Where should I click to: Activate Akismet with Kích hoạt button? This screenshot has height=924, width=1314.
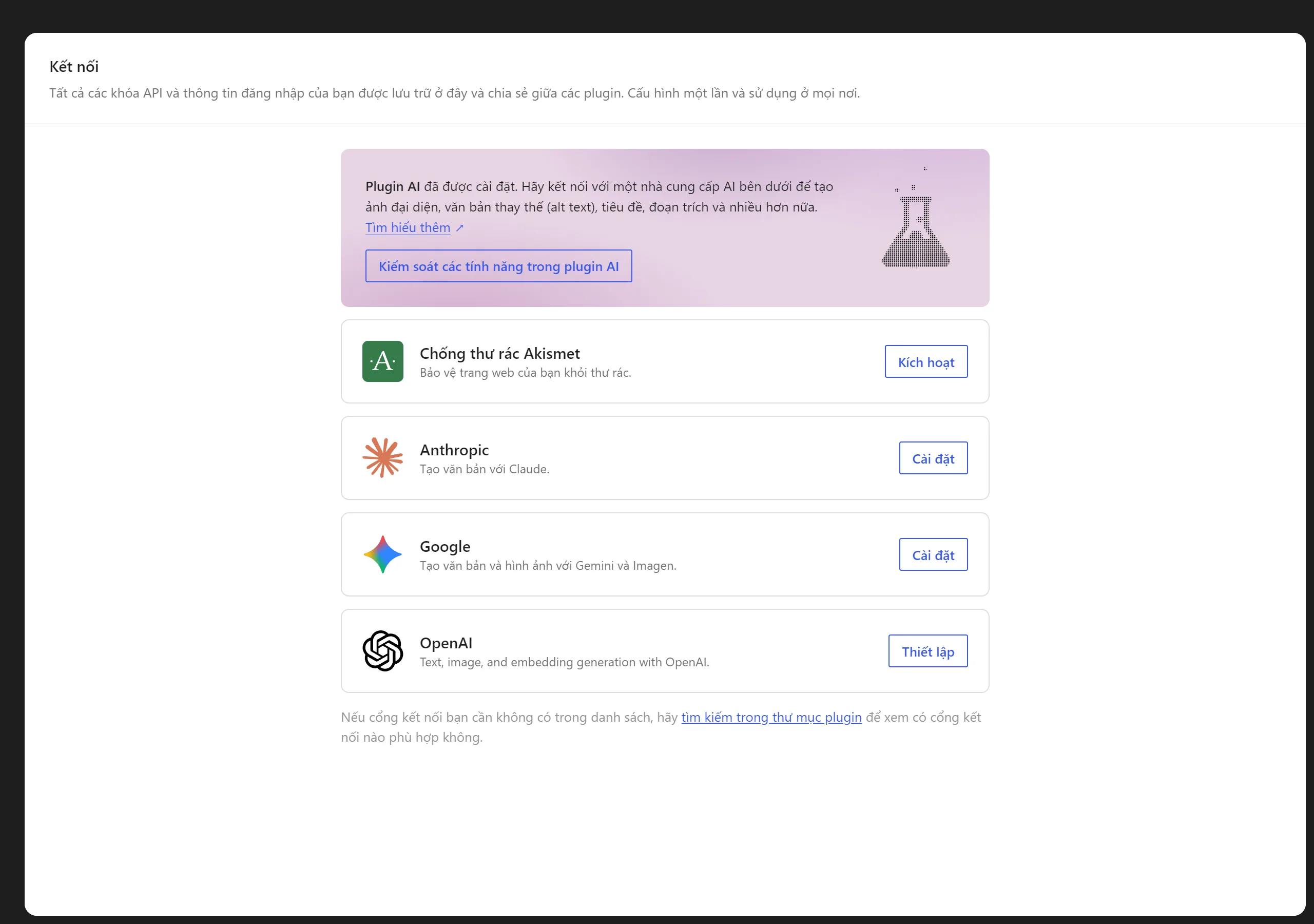point(926,362)
